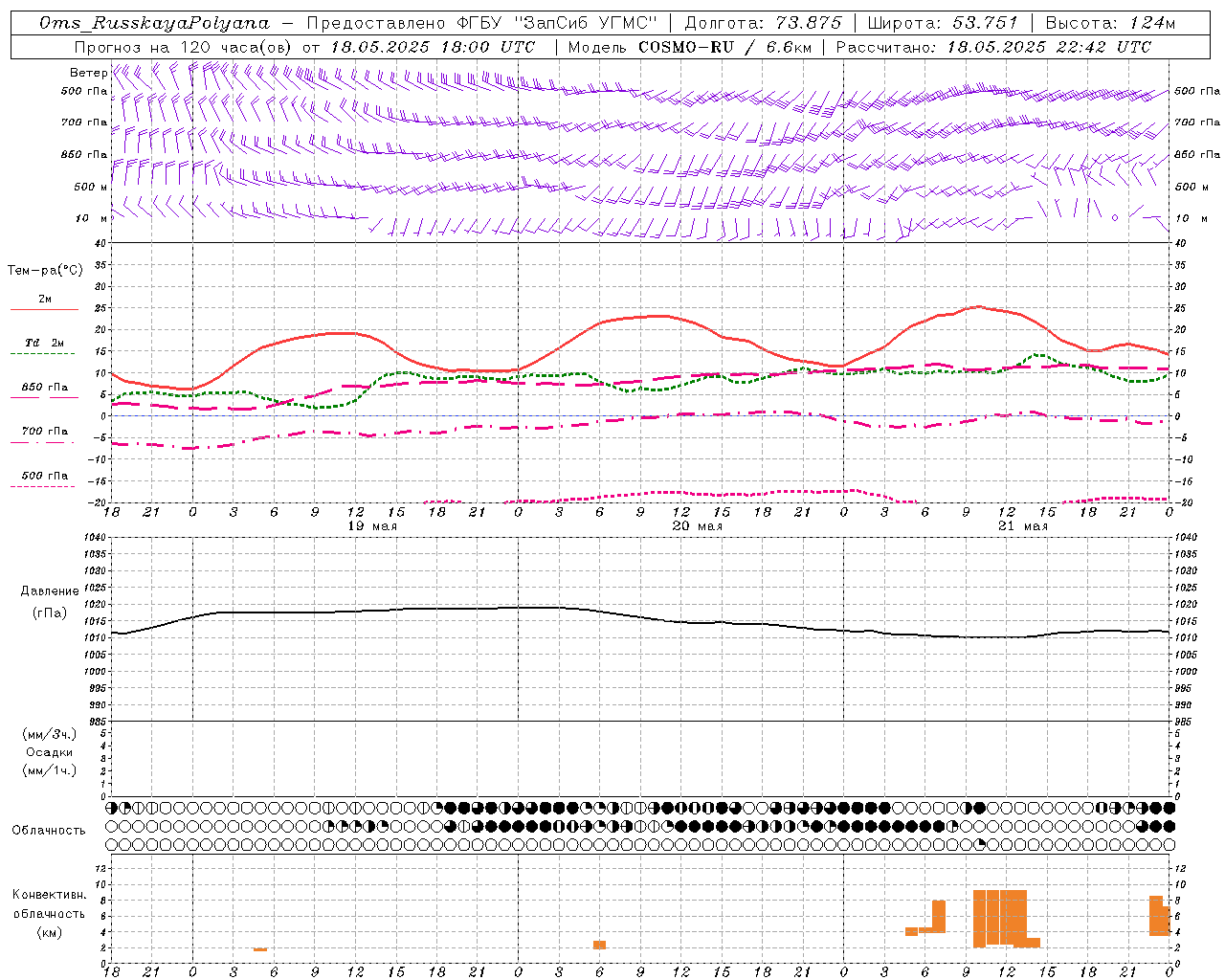The image size is (1225, 980).
Task: Click the station title Oms_RusskayaPolyana
Action: tap(155, 23)
